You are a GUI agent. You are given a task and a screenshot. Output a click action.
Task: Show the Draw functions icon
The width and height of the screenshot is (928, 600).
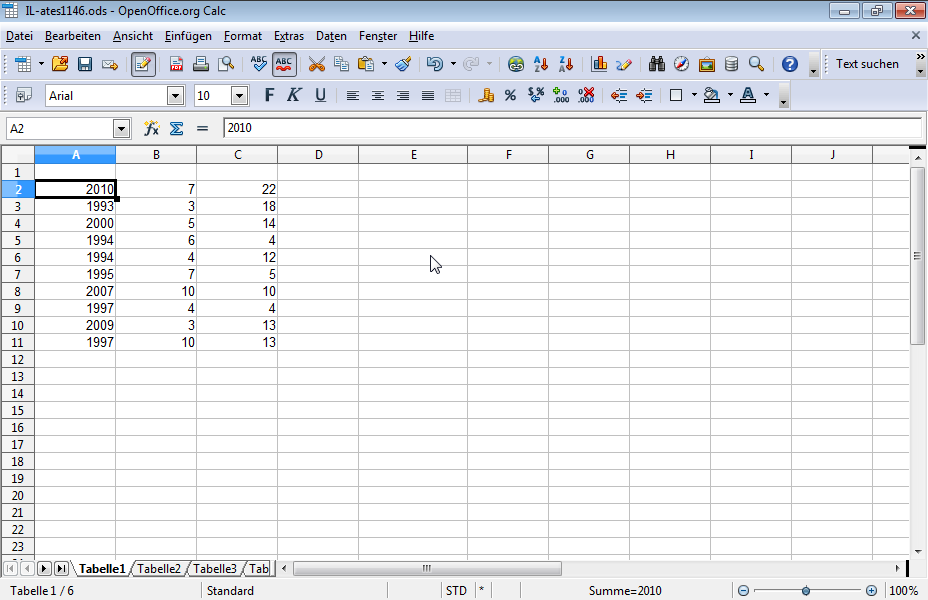(x=624, y=64)
